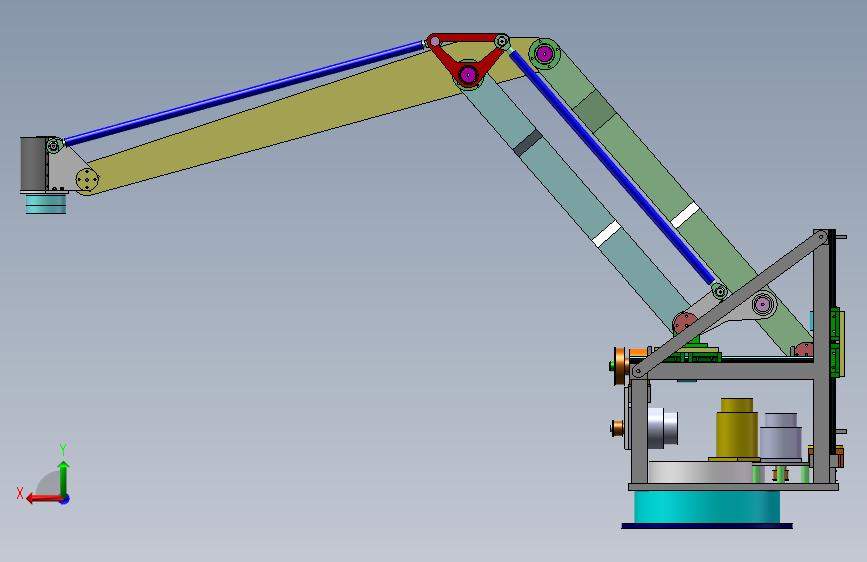This screenshot has height=562, width=867.
Task: Select the gray diagonal frame brace
Action: point(730,304)
